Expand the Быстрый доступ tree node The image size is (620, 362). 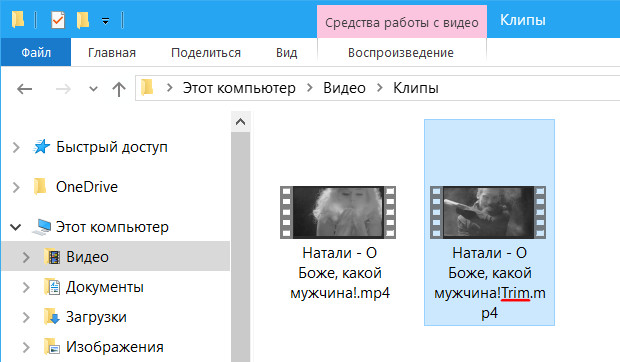tap(16, 147)
